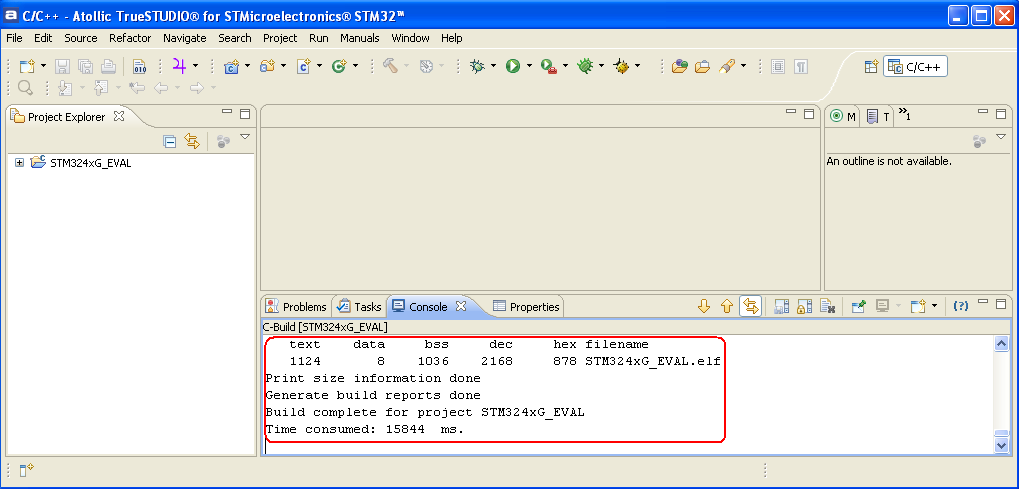Toggle Link with Editor in Project Explorer
This screenshot has height=489, width=1019.
(x=191, y=141)
